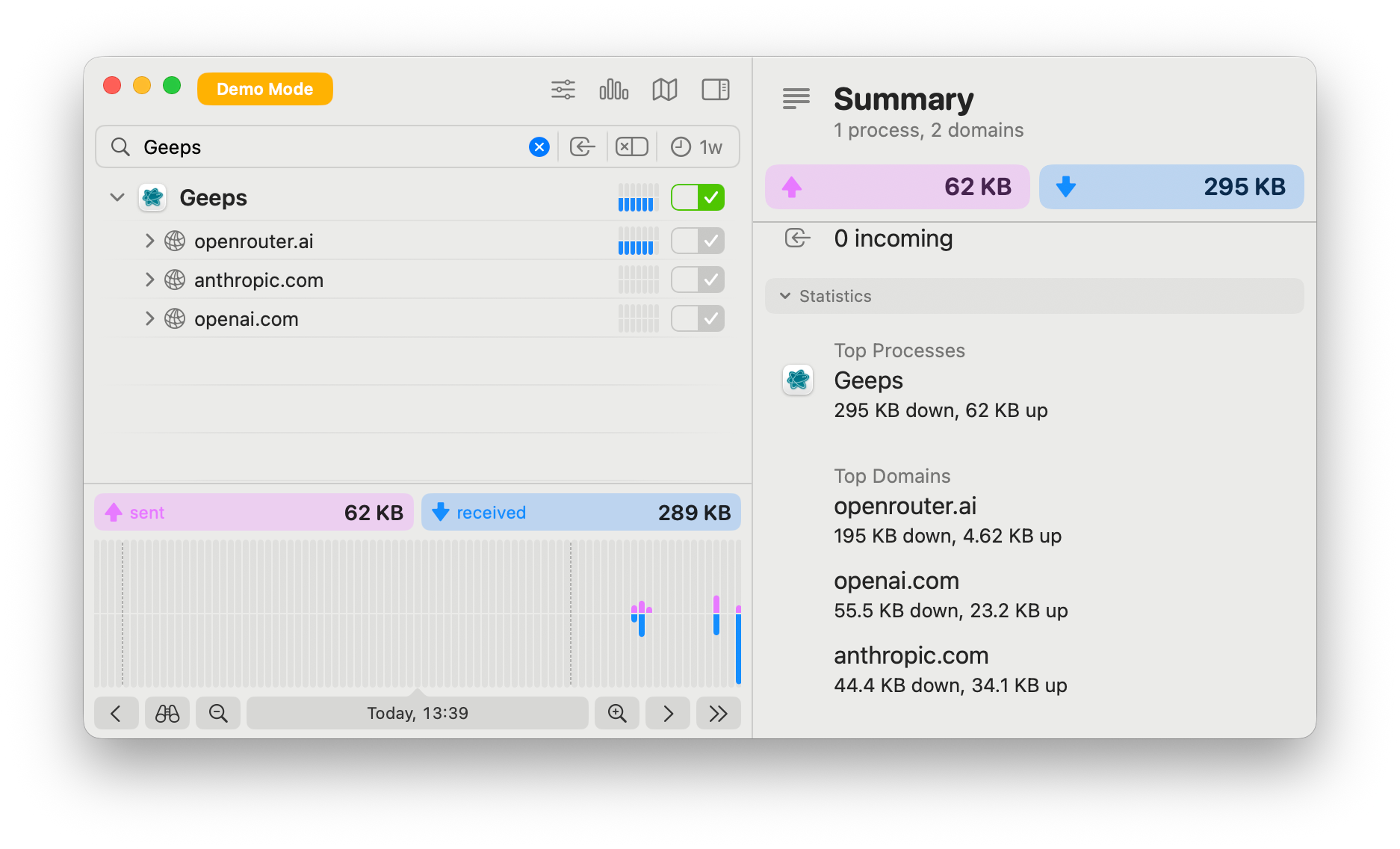Click the binoculars icon in timeline
This screenshot has width=1400, height=849.
coord(167,714)
